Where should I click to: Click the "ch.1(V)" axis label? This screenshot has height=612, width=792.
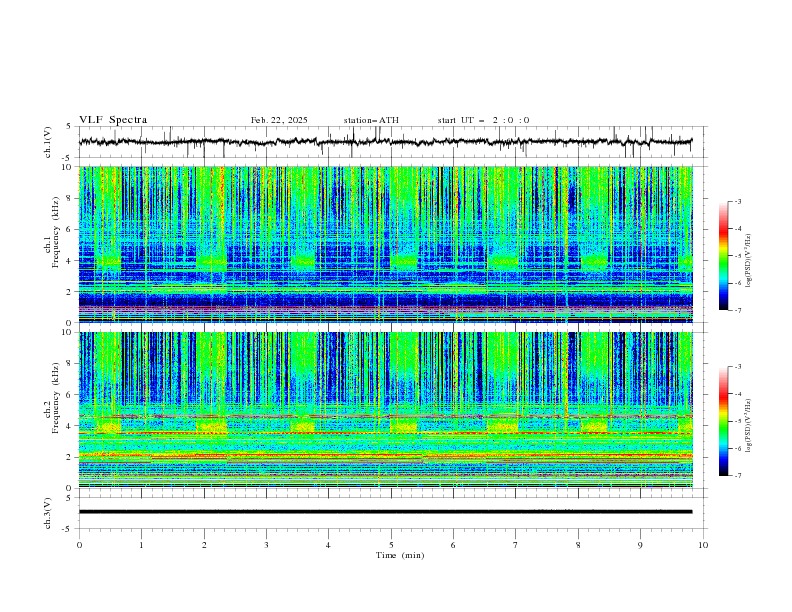(x=48, y=142)
